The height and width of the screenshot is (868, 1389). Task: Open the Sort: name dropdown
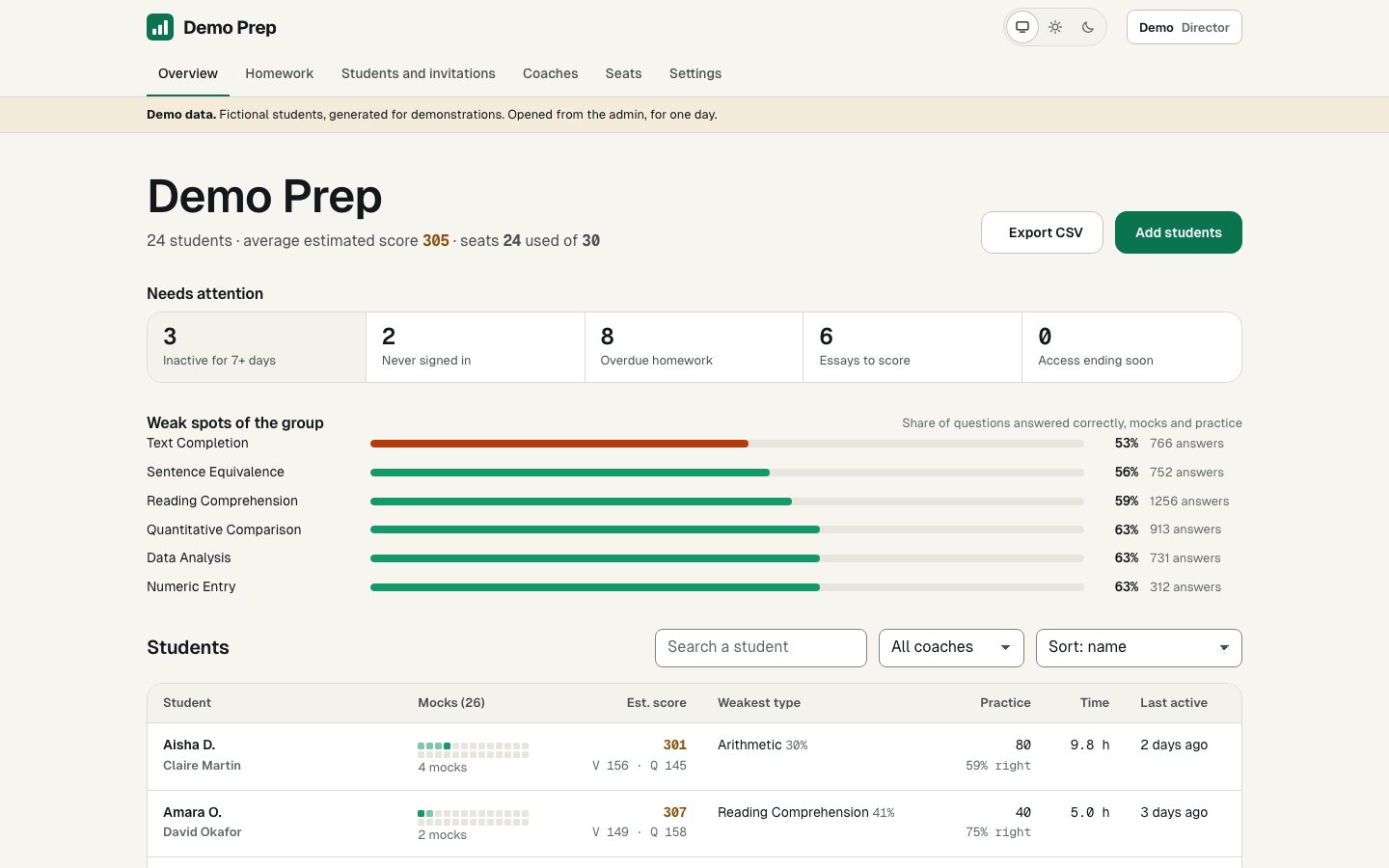click(1139, 648)
